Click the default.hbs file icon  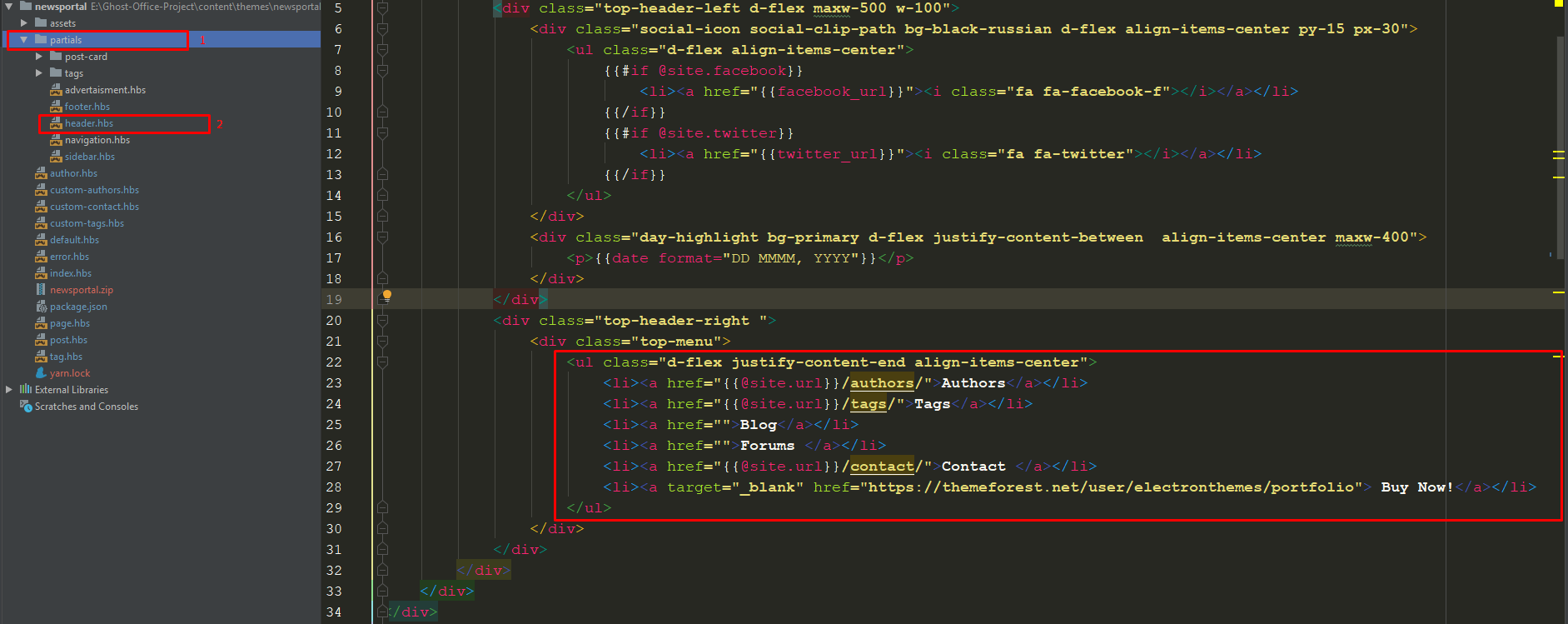click(x=41, y=240)
